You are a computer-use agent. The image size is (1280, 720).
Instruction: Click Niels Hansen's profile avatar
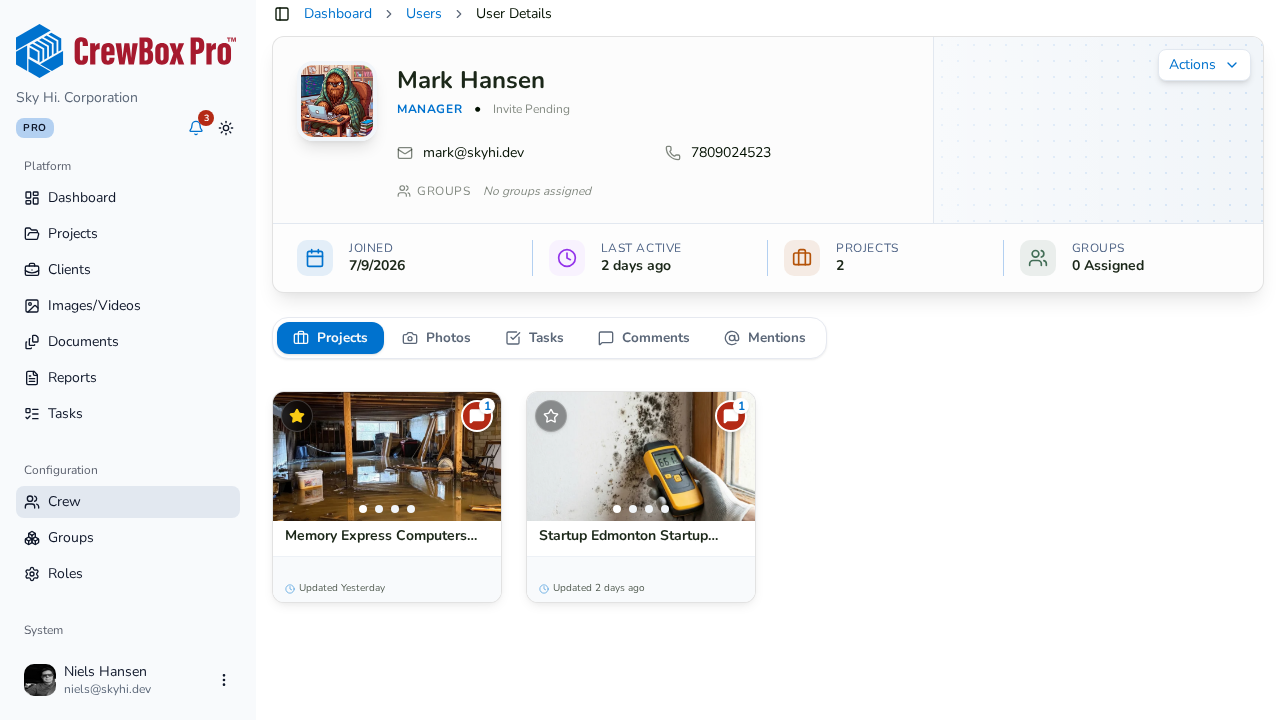pyautogui.click(x=40, y=680)
